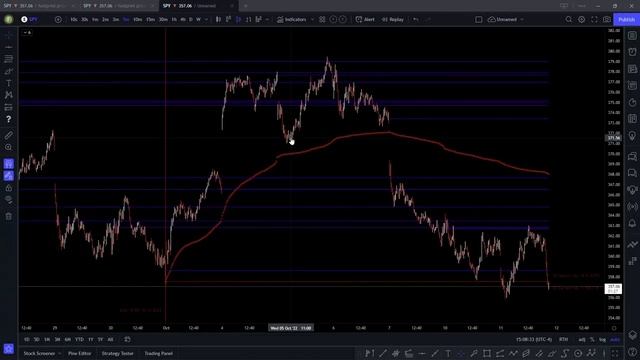Open the help question mark tool
Screen dimensions: 640x360
tap(9, 119)
